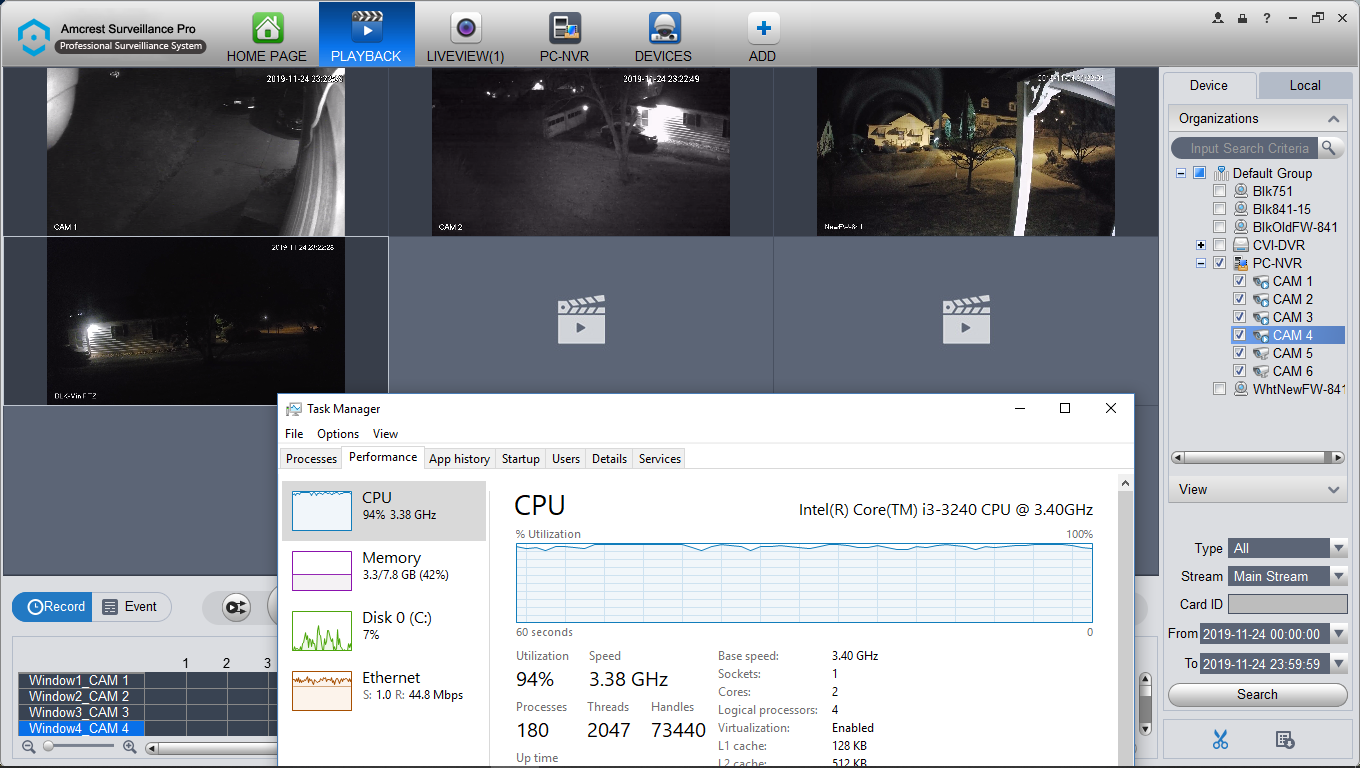Select the CAM 2 playback video window
The image size is (1360, 768).
[x=581, y=152]
